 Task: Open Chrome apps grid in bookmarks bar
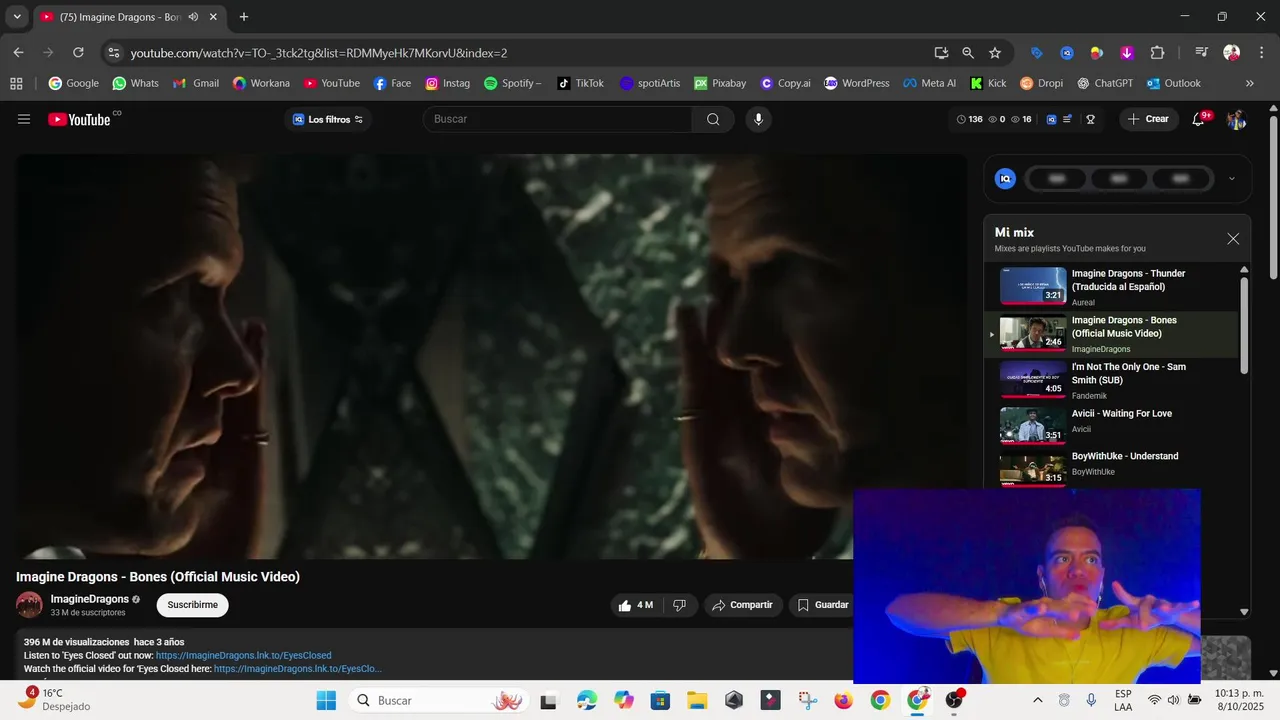16,83
